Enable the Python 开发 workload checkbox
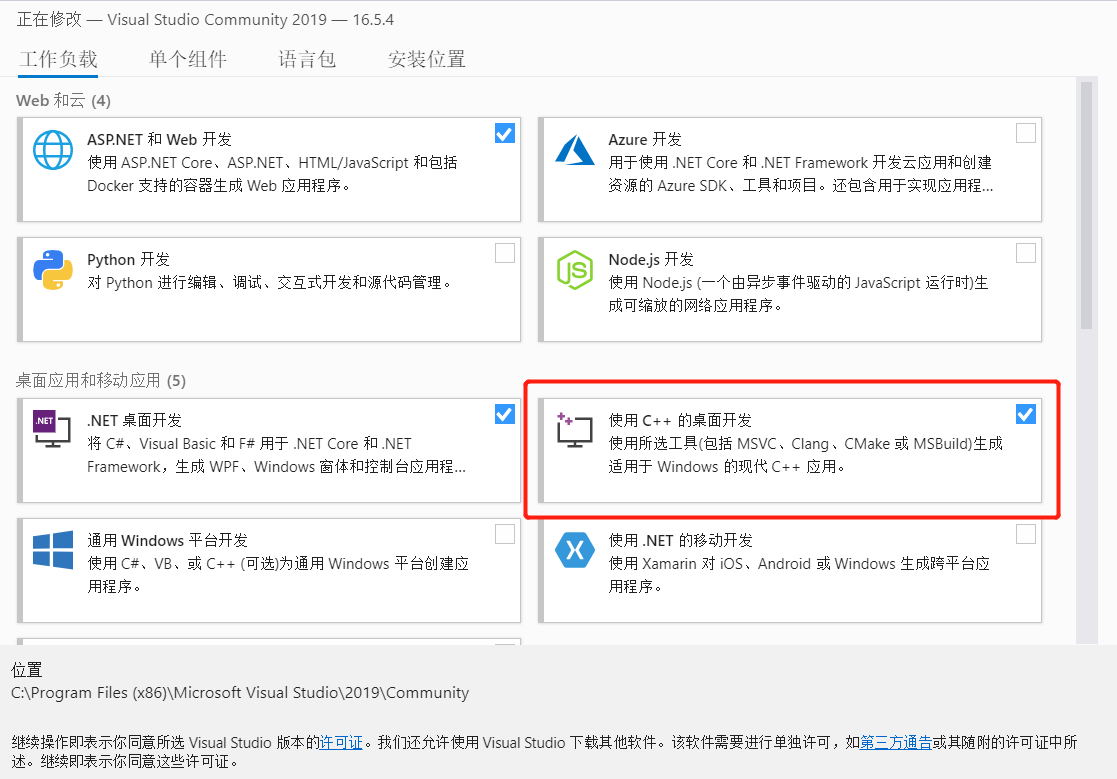Image resolution: width=1117 pixels, height=779 pixels. (504, 253)
